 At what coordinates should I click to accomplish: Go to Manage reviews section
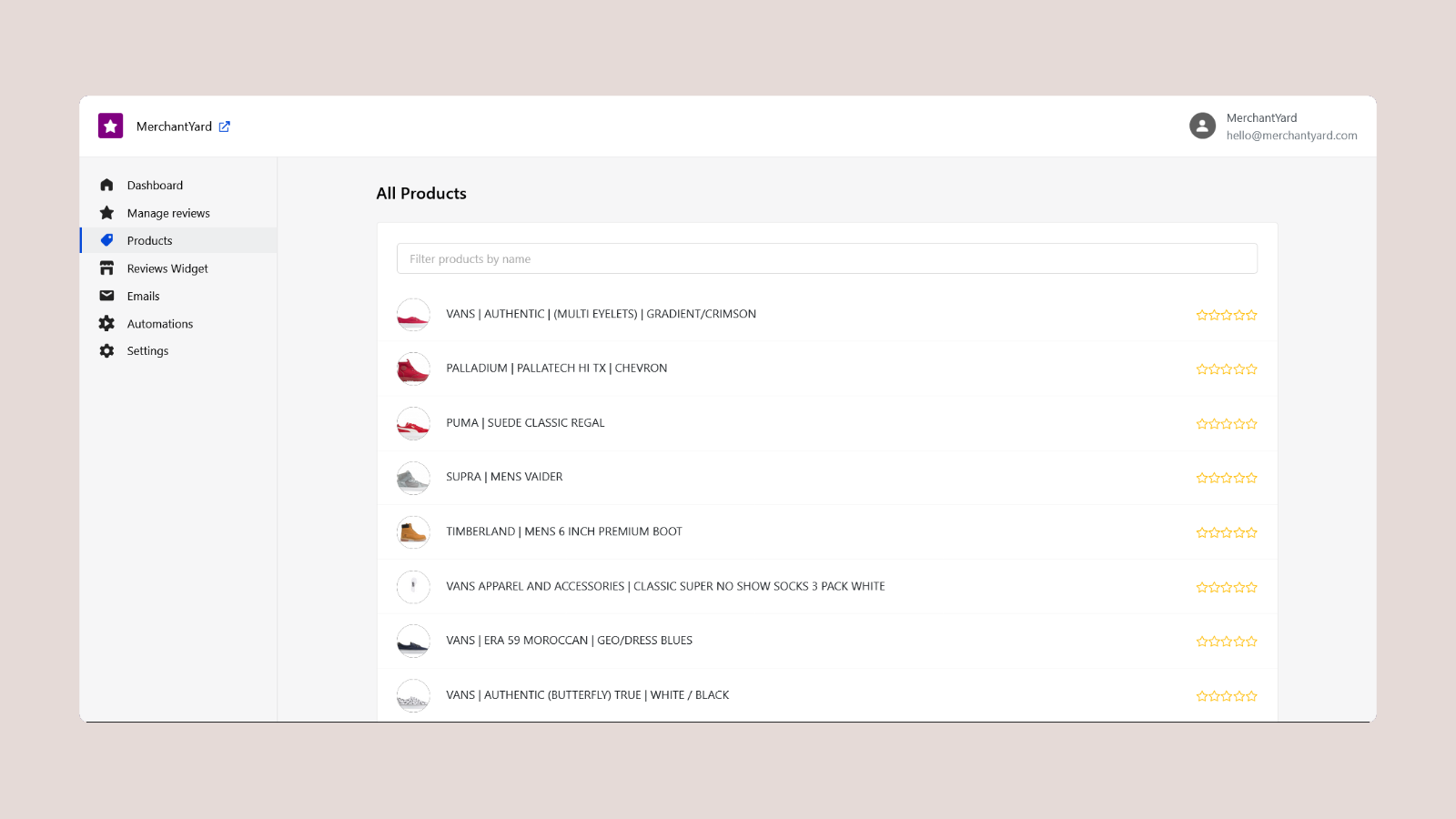point(168,213)
